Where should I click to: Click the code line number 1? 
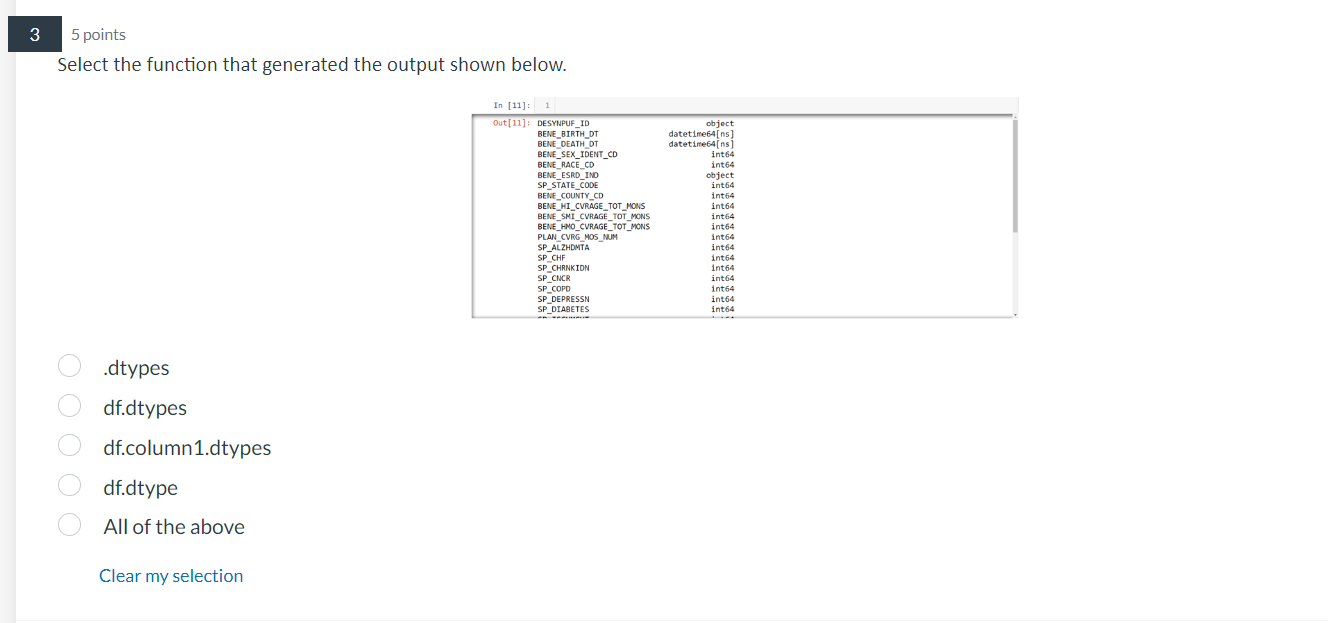(546, 104)
